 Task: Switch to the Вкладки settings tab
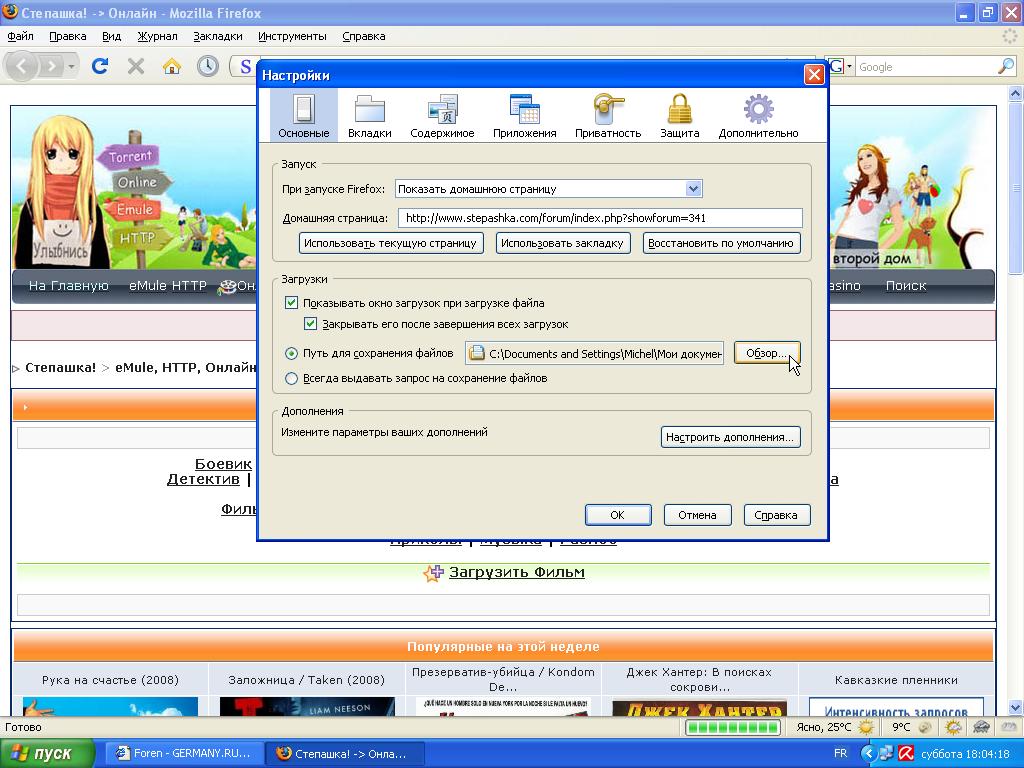[x=370, y=116]
